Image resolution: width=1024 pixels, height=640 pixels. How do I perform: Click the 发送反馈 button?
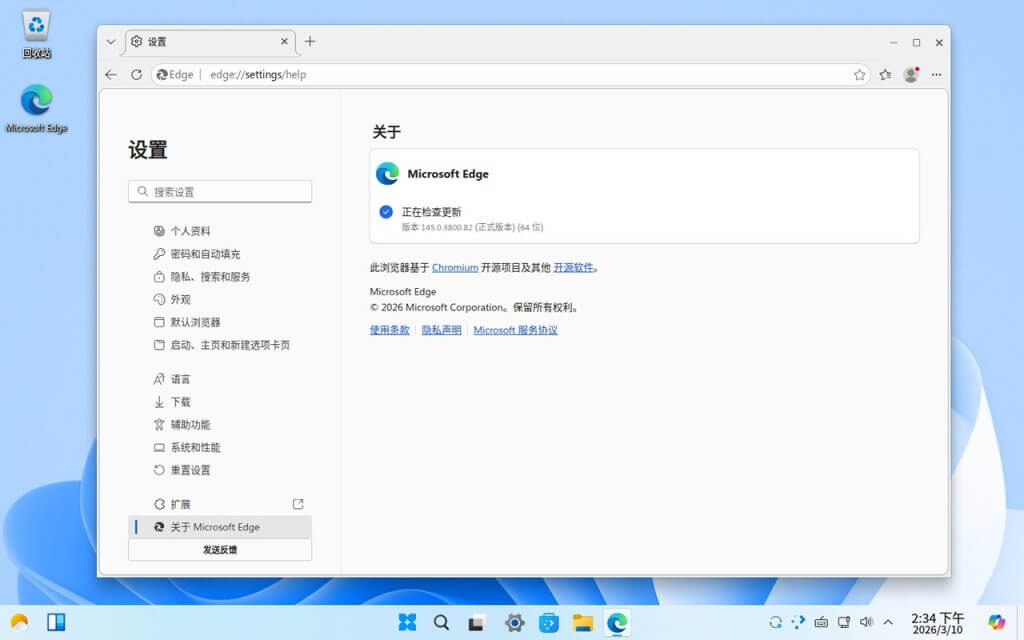coord(220,550)
